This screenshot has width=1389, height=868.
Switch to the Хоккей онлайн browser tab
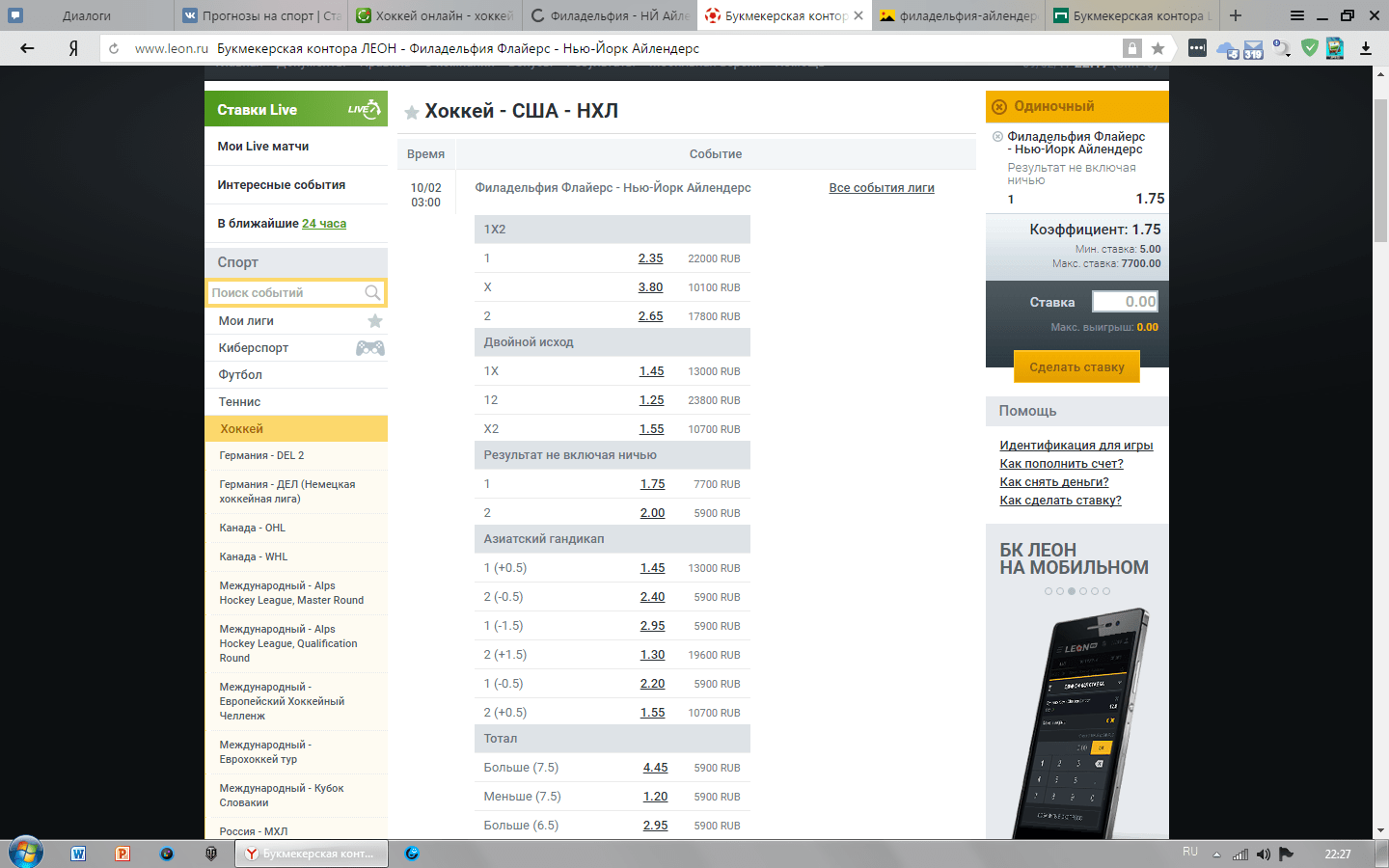pyautogui.click(x=435, y=15)
